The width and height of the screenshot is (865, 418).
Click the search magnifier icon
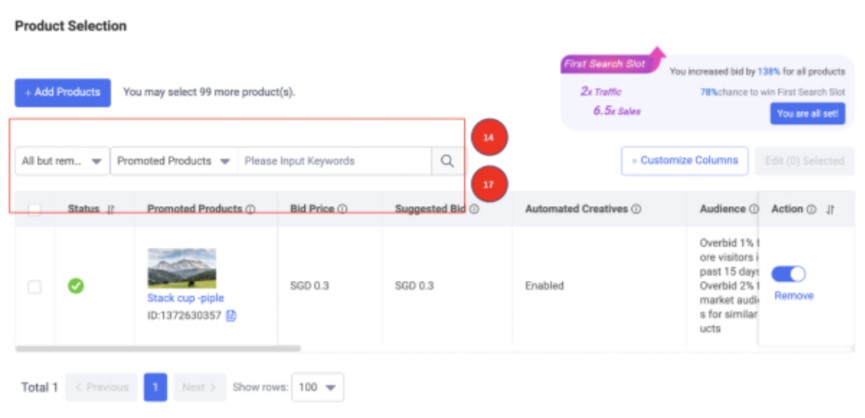[447, 161]
